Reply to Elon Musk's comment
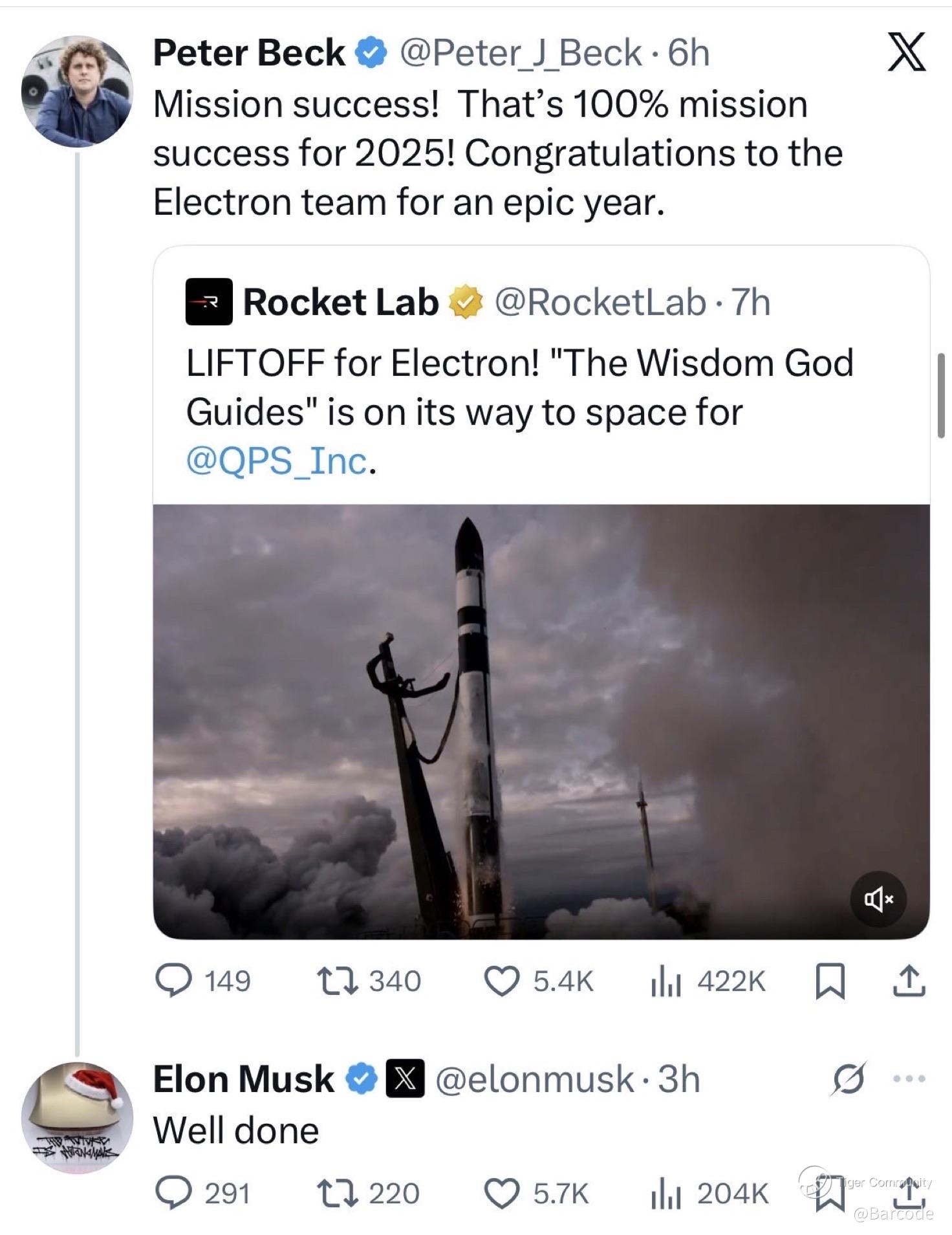The image size is (952, 1235). [x=173, y=1192]
